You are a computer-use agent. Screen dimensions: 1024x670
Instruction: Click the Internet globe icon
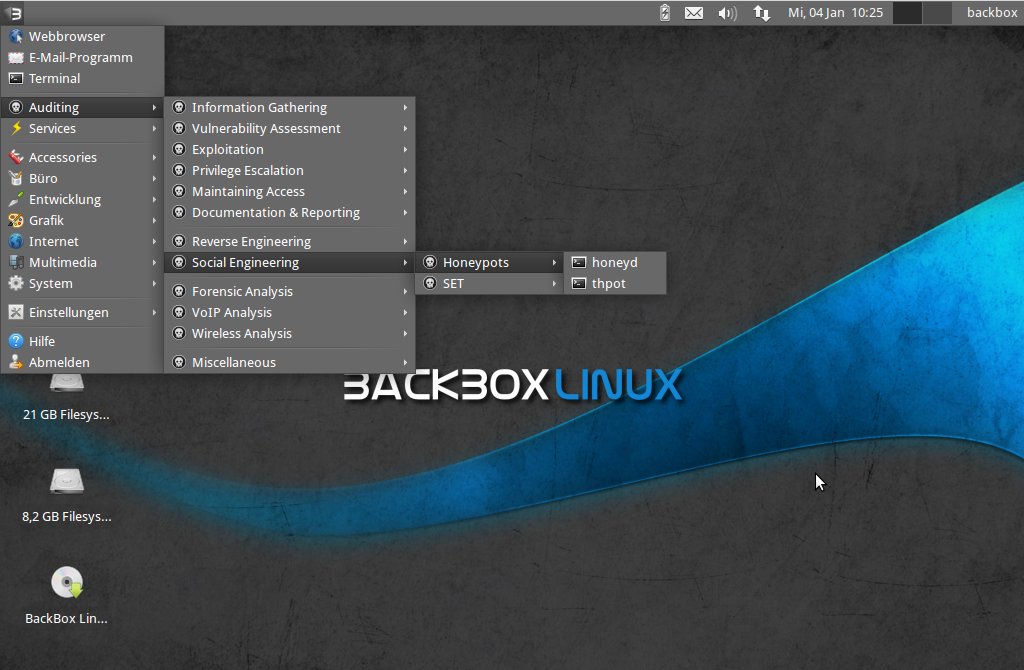pyautogui.click(x=16, y=242)
